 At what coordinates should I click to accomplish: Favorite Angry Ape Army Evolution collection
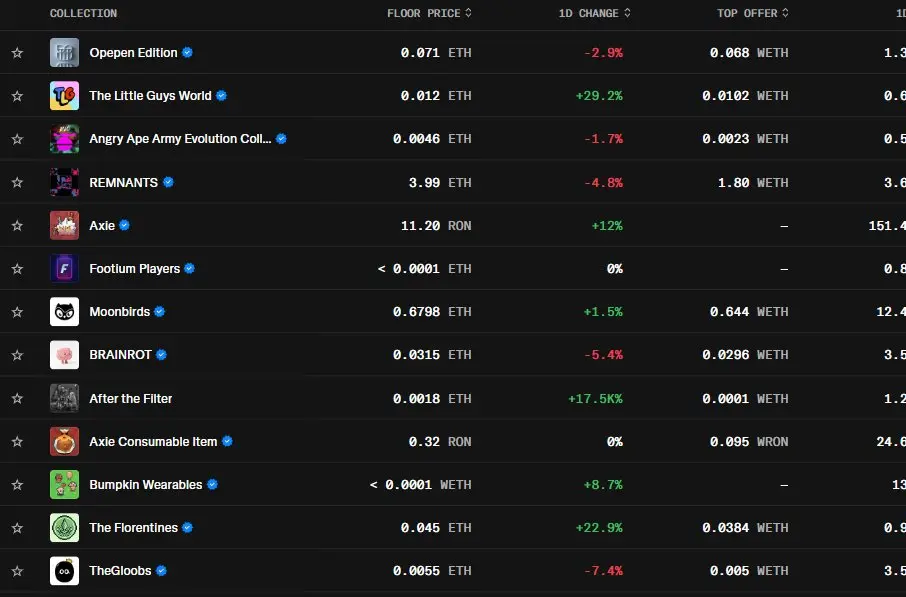17,139
